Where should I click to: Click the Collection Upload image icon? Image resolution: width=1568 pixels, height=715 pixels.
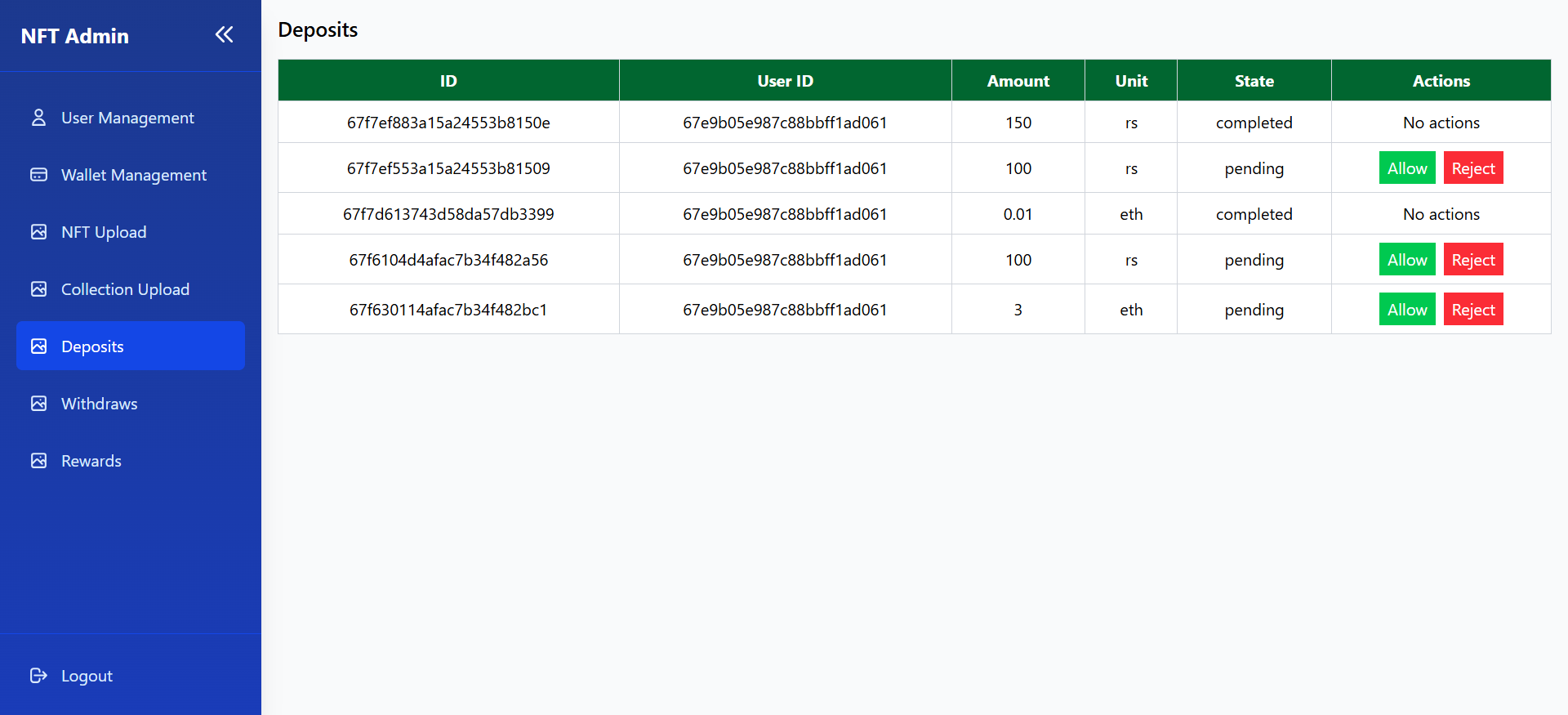click(x=38, y=289)
